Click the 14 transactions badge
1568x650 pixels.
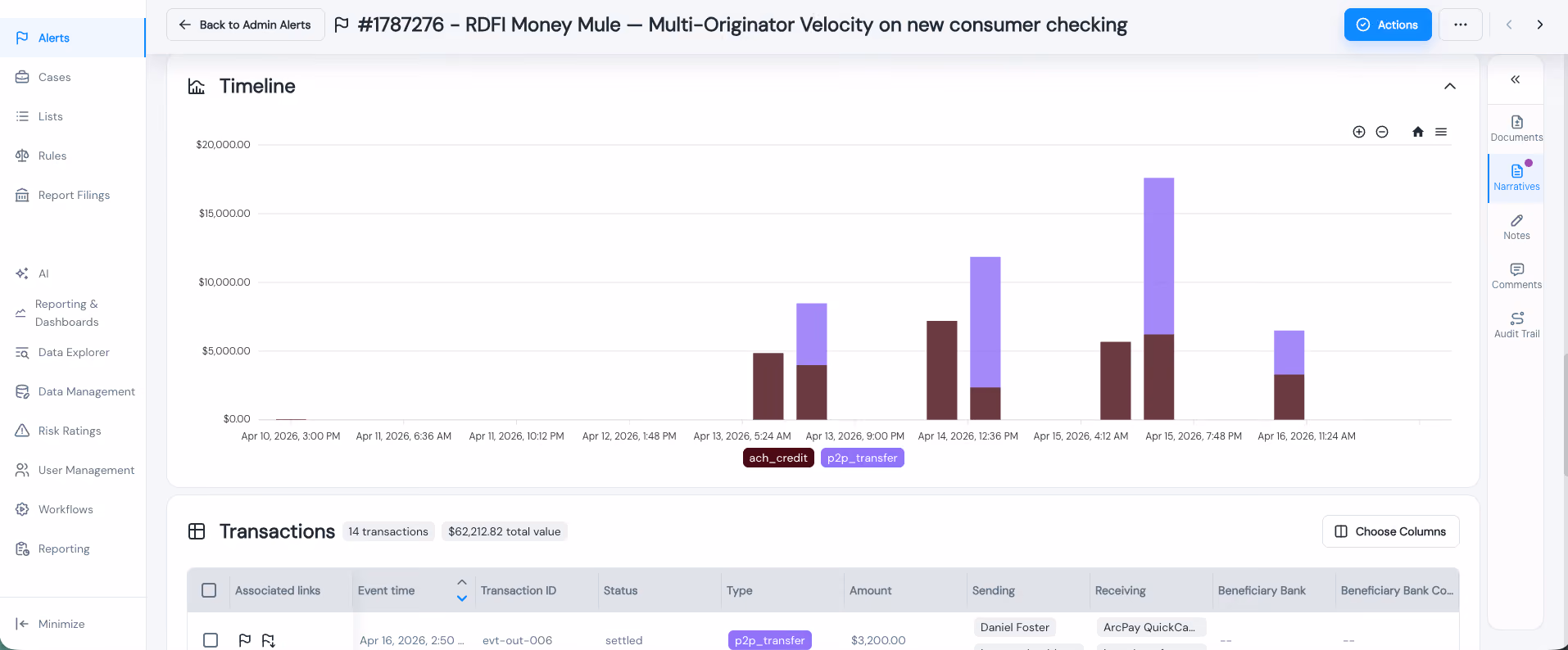click(x=388, y=531)
